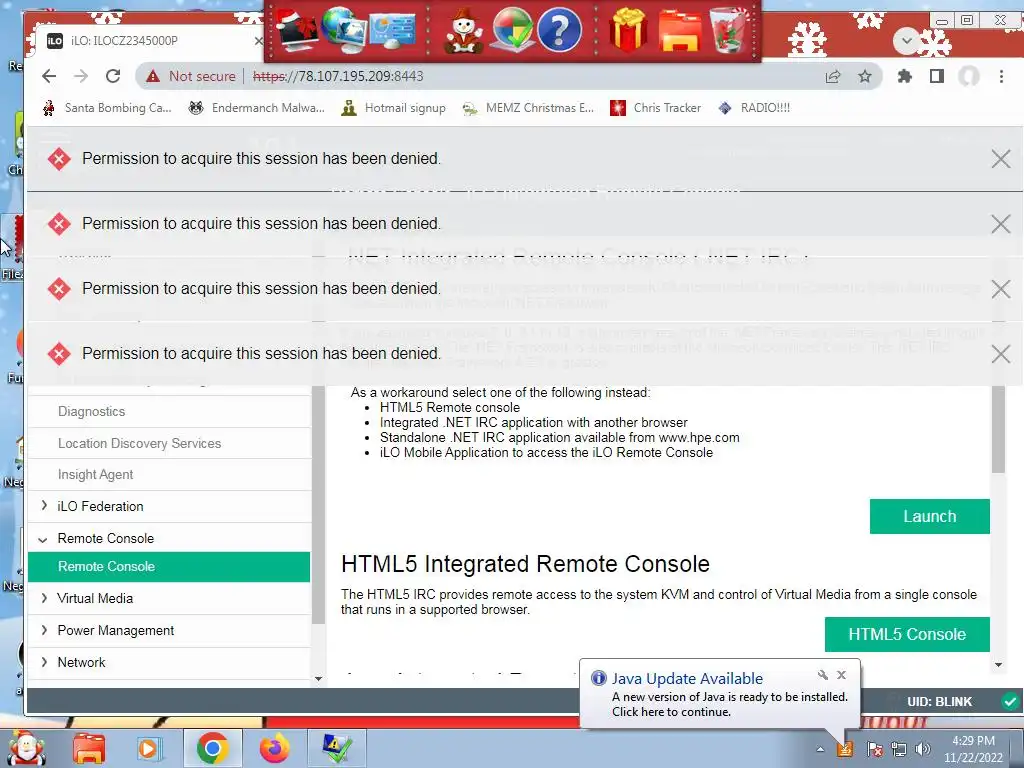The width and height of the screenshot is (1024, 768).
Task: Open the Chrome extensions puzzle icon
Action: [904, 76]
